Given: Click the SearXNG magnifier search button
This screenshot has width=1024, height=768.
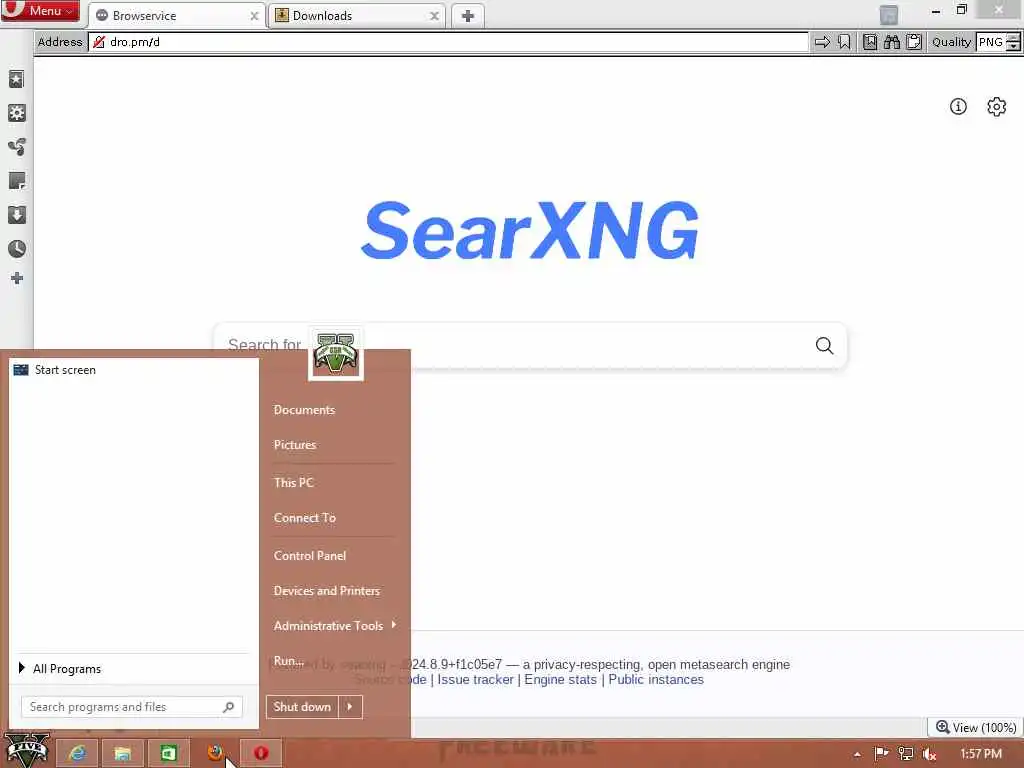Looking at the screenshot, I should [x=824, y=345].
